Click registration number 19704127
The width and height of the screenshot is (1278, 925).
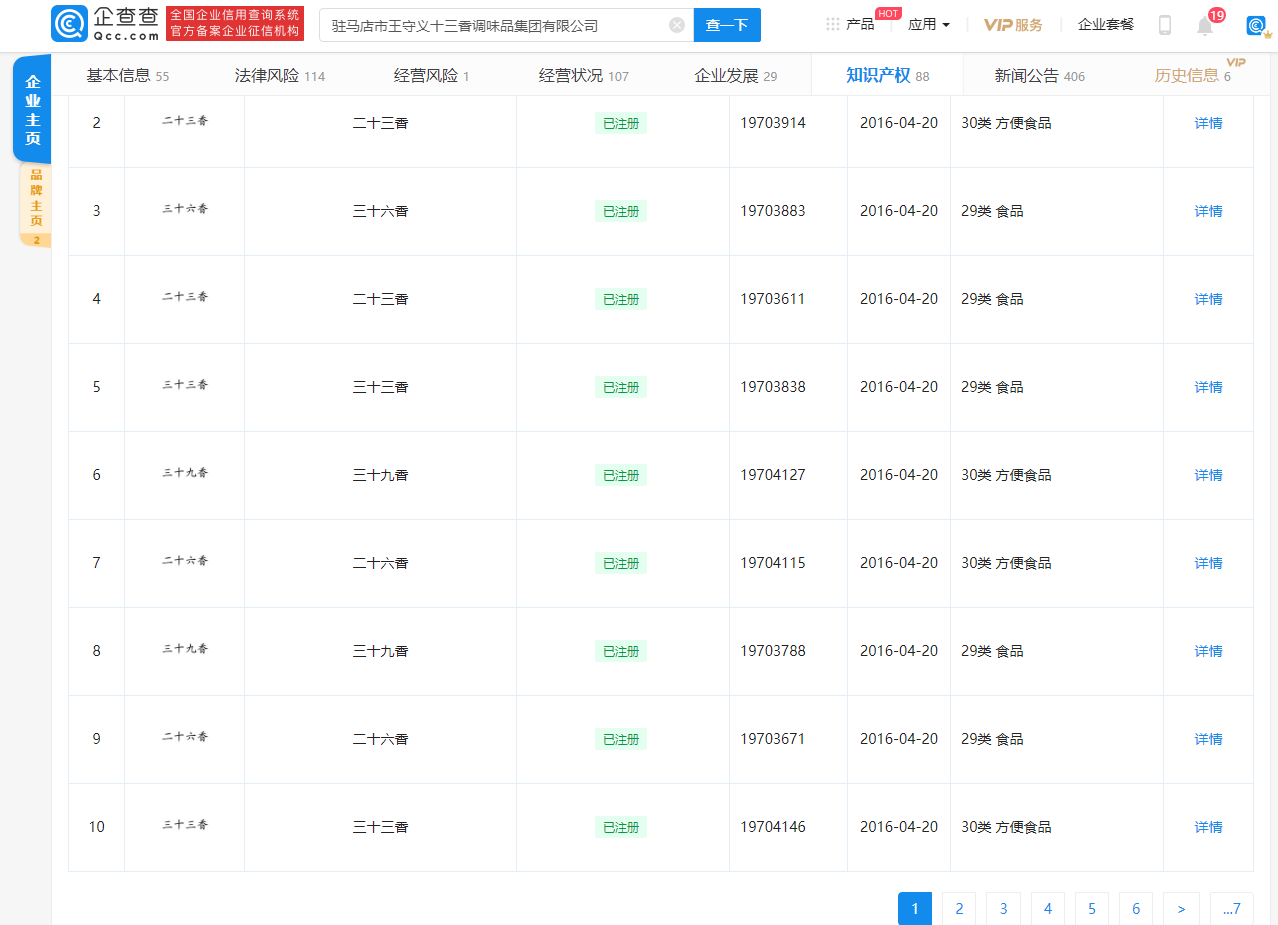[772, 475]
